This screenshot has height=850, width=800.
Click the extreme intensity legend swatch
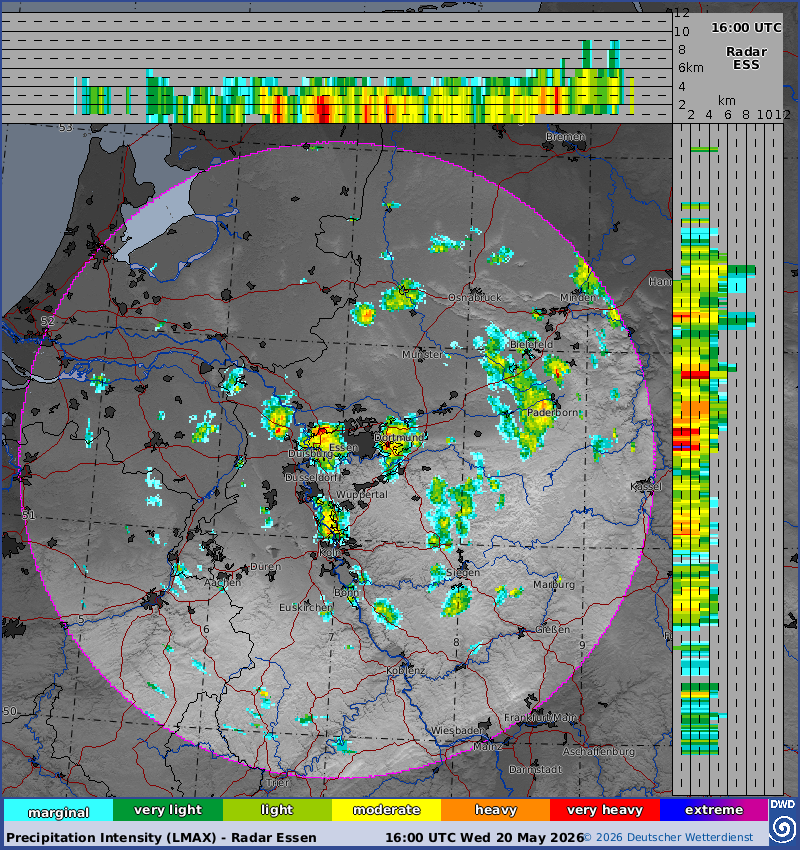[714, 810]
